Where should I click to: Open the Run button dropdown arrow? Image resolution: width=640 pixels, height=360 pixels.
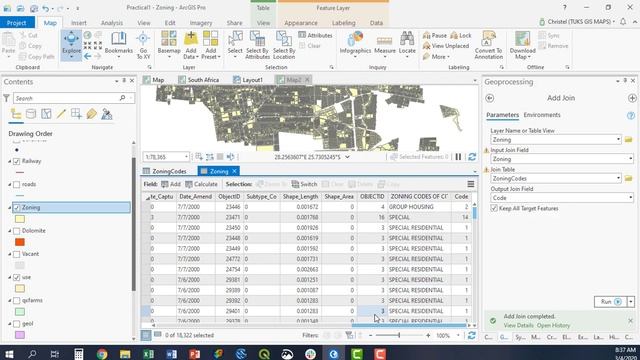tap(631, 302)
